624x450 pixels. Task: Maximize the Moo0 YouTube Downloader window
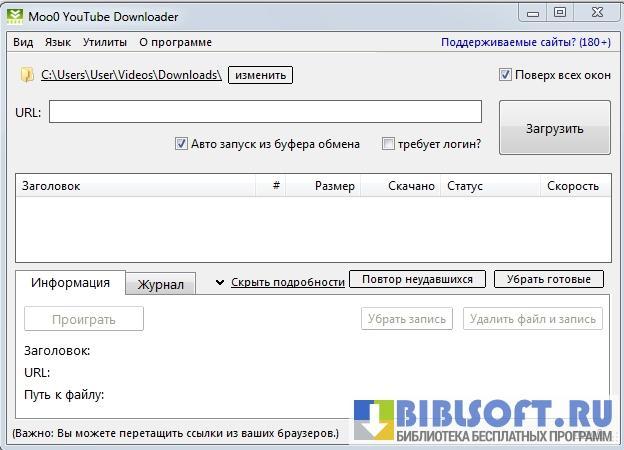tap(559, 12)
